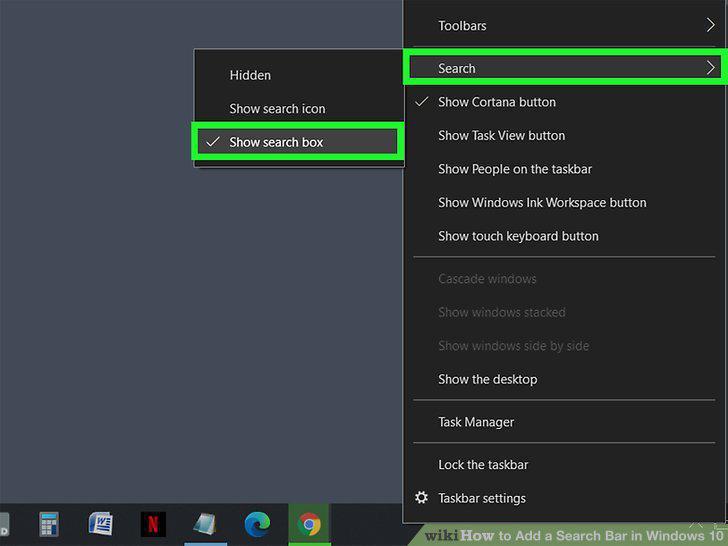Enable Show Windows Ink Workspace button
728x546 pixels.
564,202
